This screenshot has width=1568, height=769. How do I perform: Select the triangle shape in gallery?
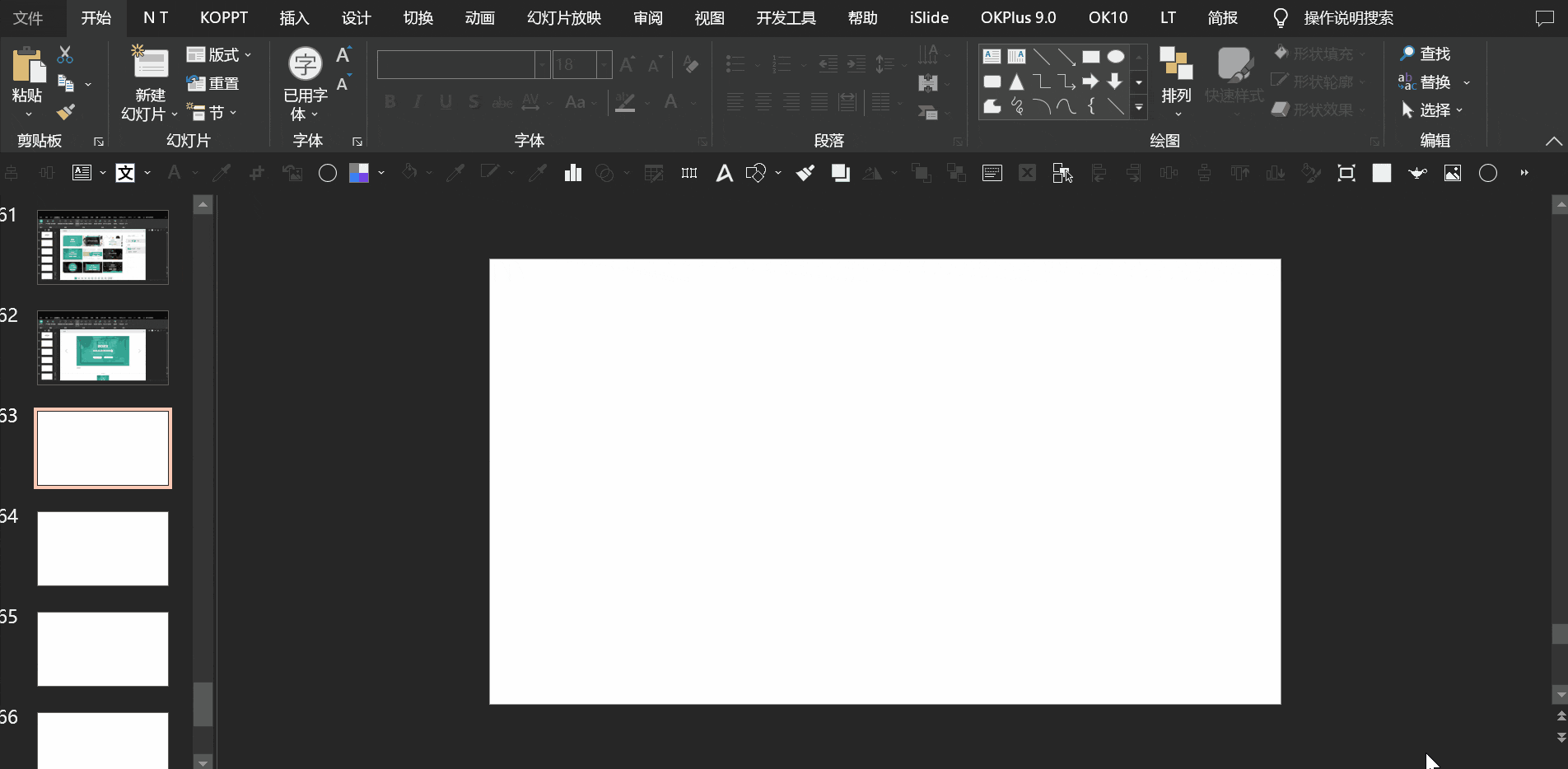click(x=1017, y=82)
